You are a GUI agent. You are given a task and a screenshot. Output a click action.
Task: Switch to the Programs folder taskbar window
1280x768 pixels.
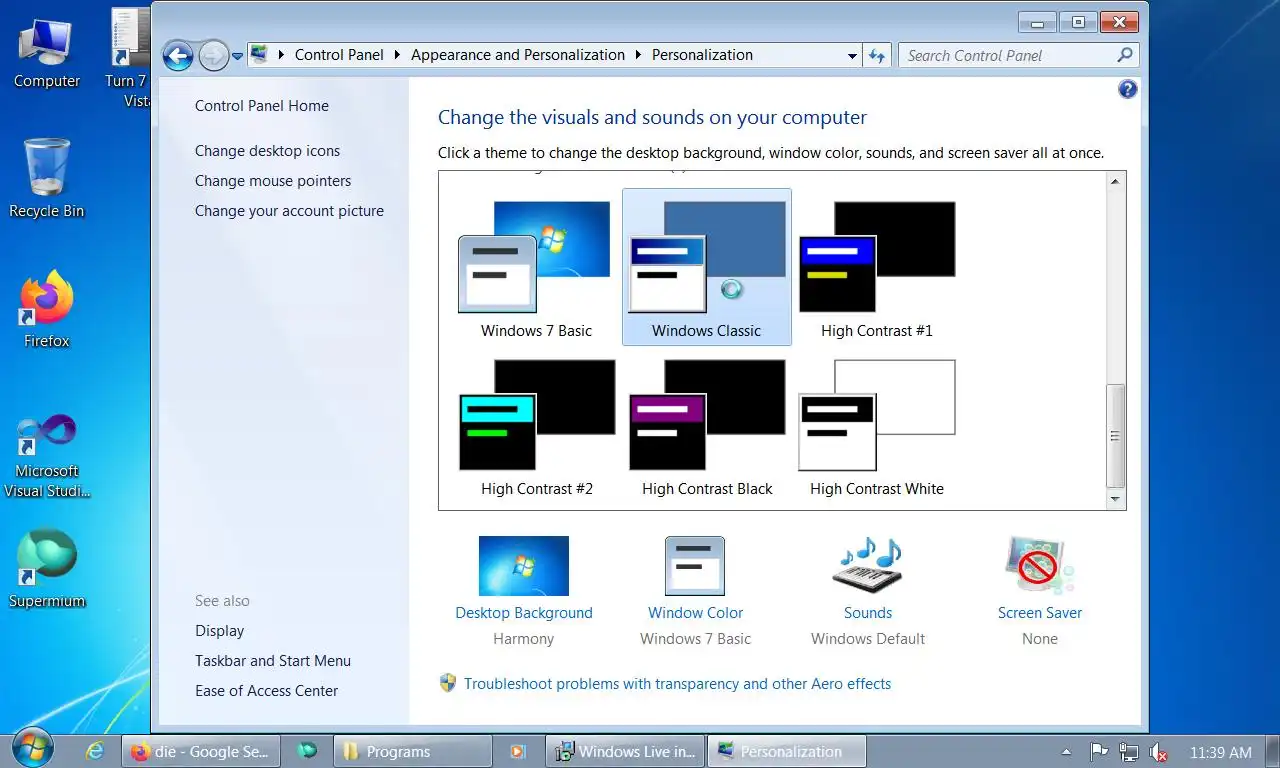point(414,751)
